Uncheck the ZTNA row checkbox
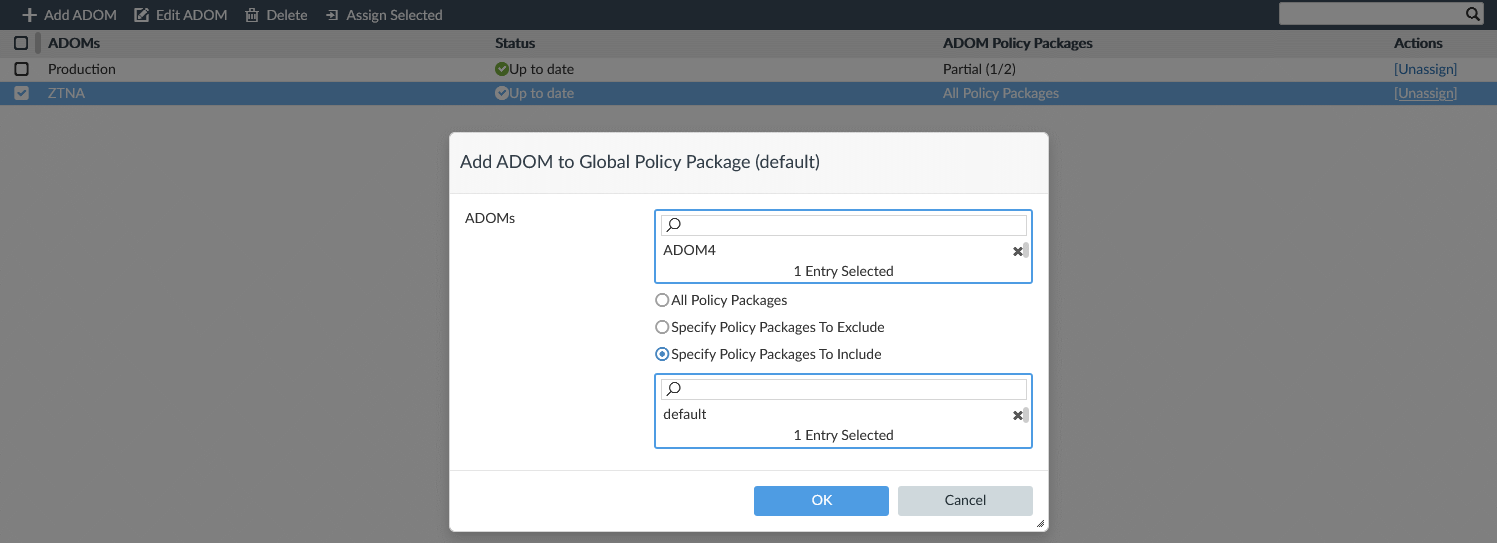This screenshot has height=543, width=1497. (21, 93)
